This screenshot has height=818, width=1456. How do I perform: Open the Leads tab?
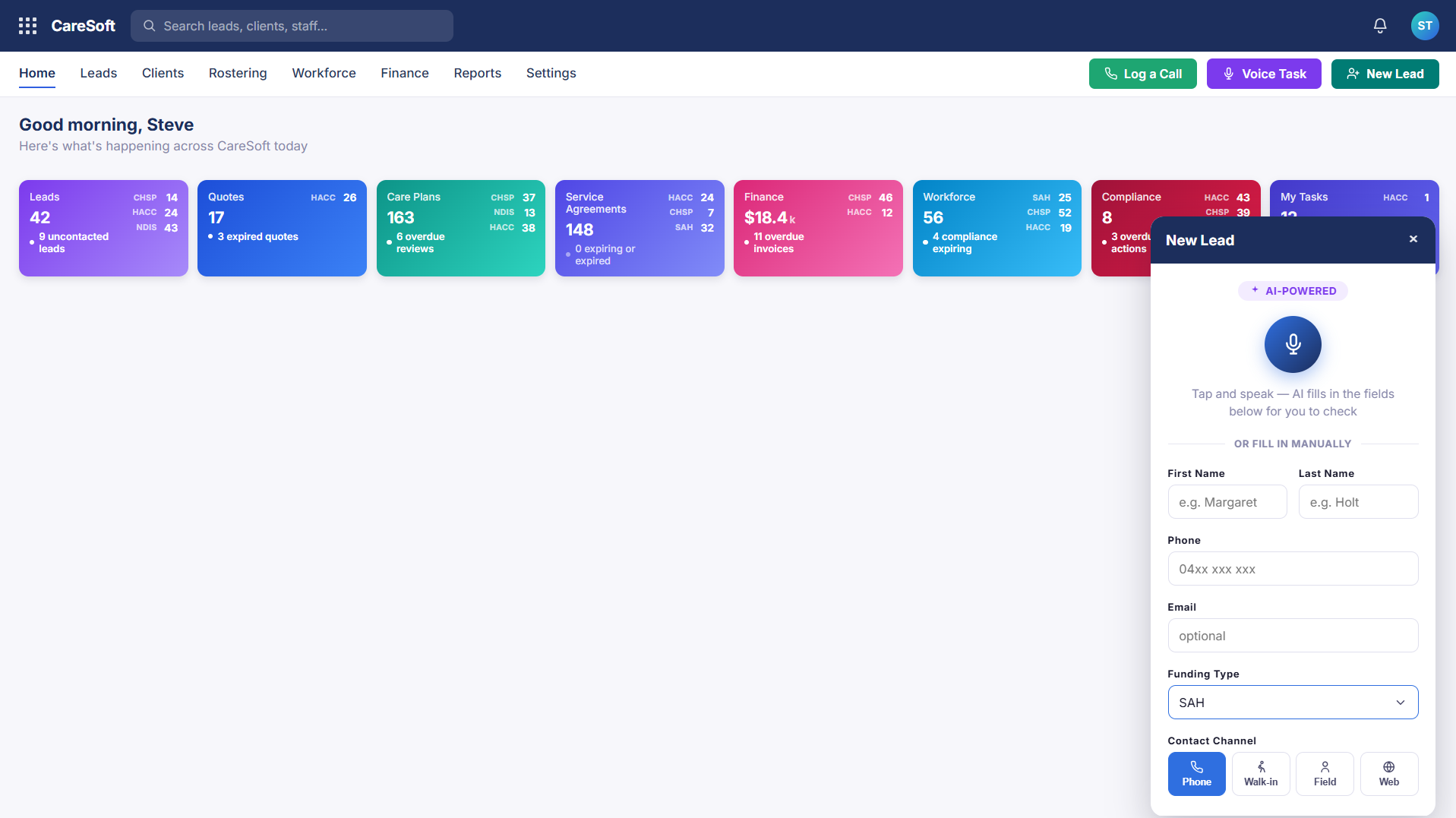99,74
